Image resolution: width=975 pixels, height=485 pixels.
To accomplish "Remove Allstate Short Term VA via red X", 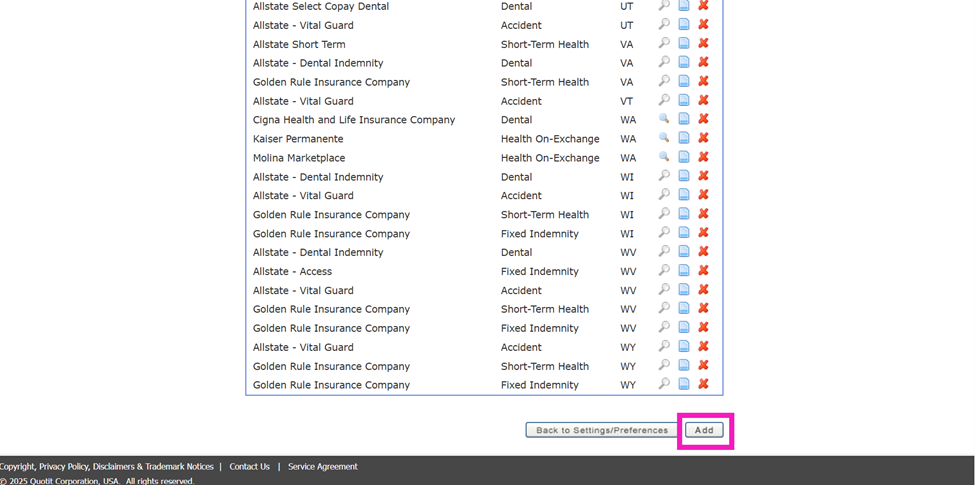I will tap(703, 43).
